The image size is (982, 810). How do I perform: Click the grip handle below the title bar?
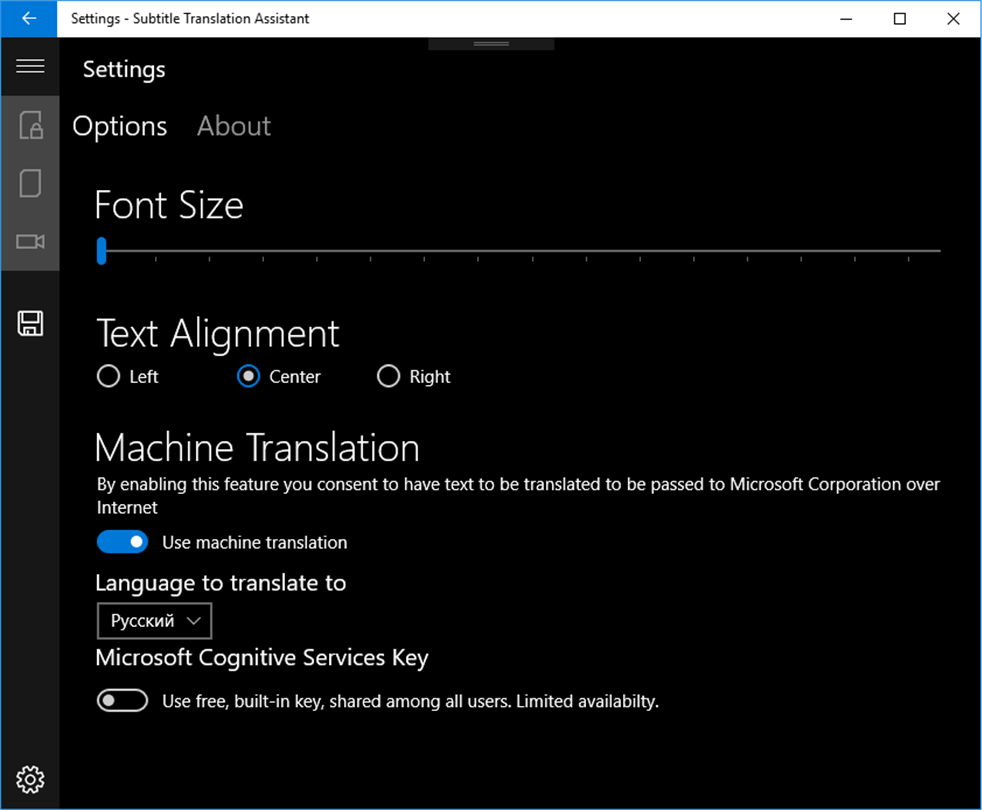[491, 44]
